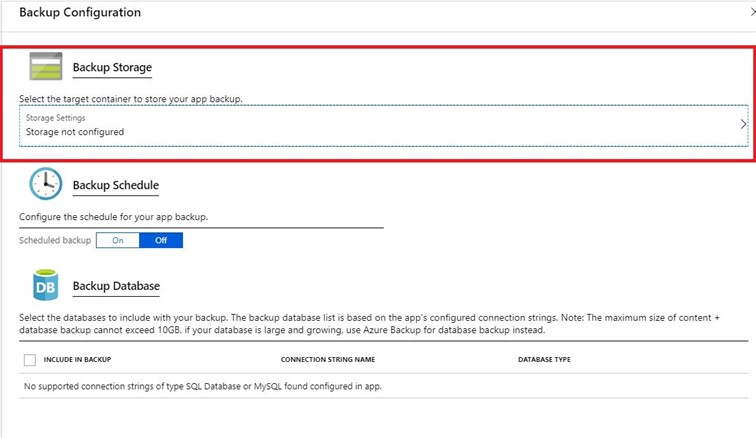
Task: Check the Include in Backup checkbox
Action: pos(30,360)
